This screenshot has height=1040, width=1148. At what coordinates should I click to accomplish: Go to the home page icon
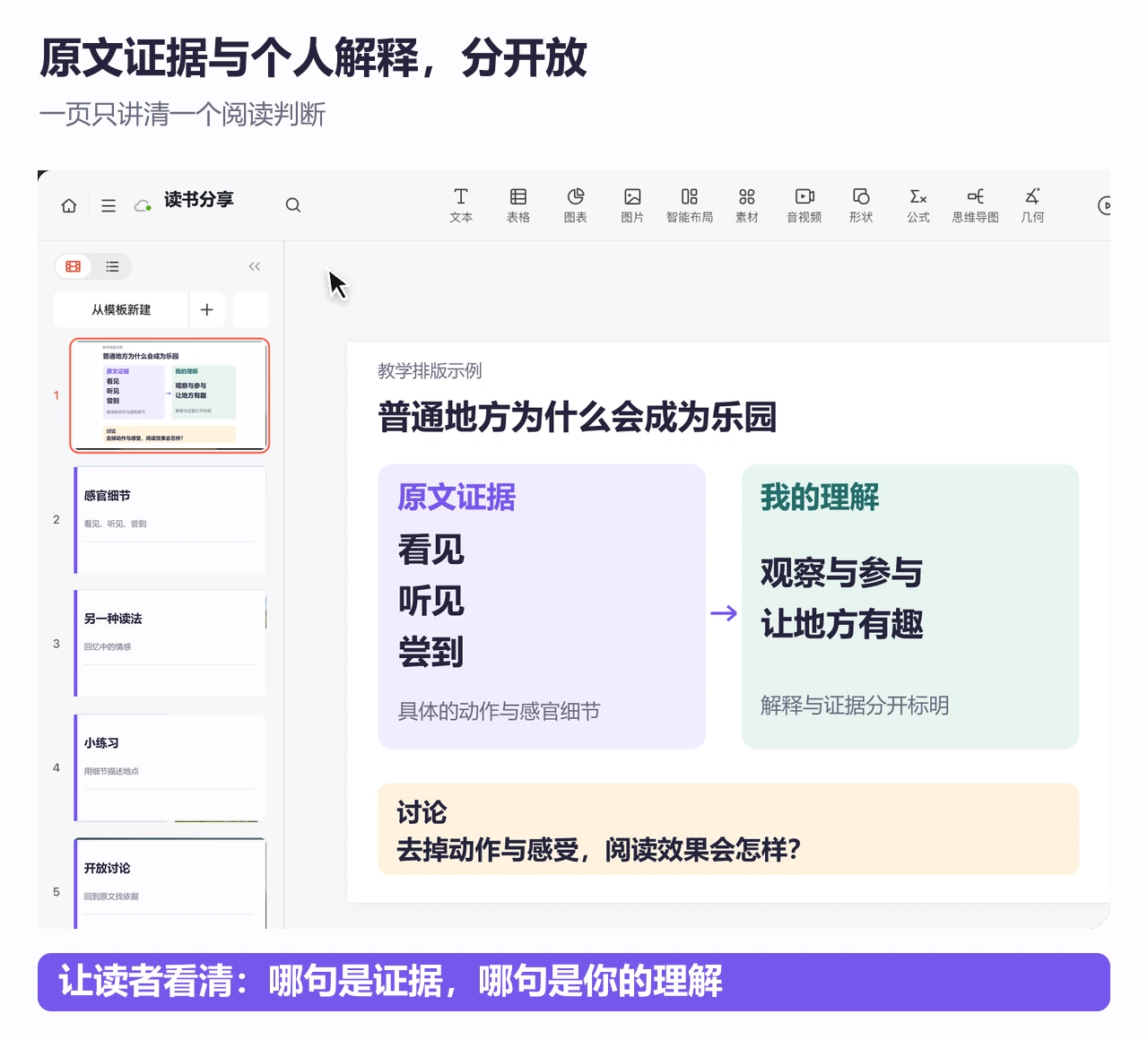(69, 205)
